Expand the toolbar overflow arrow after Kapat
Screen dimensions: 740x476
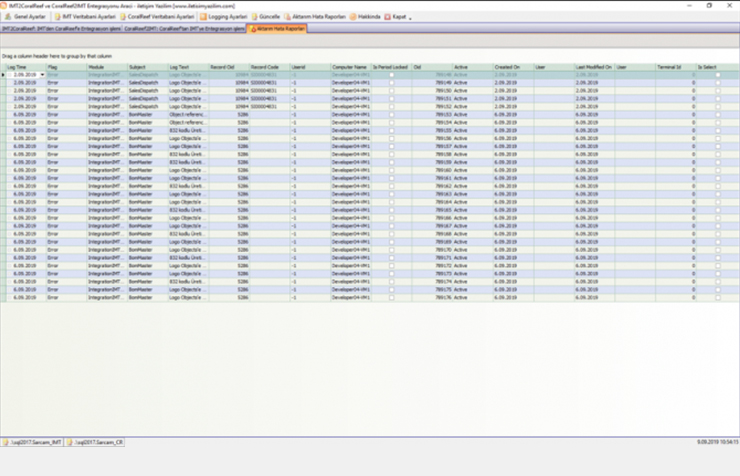[411, 18]
